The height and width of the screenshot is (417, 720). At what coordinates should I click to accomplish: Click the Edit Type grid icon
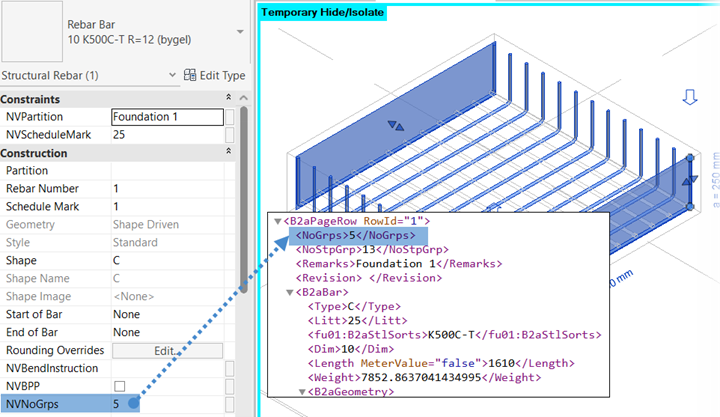click(191, 75)
